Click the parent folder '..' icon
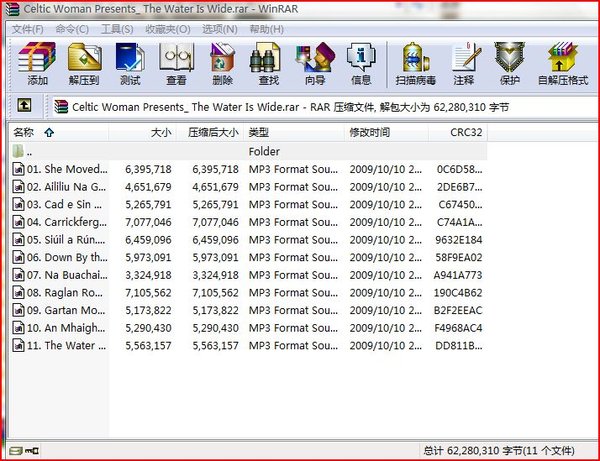 [18, 151]
